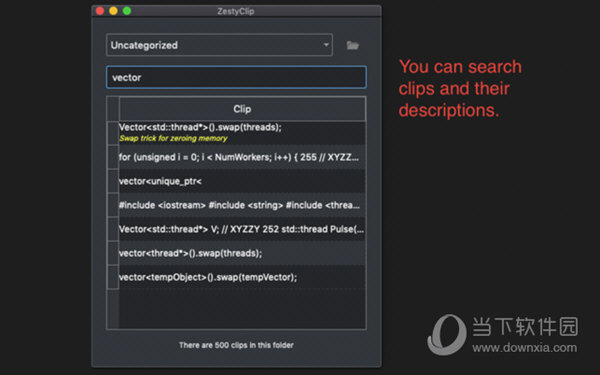Select vector<thread*>().swap(threads); clip
This screenshot has height=375, width=600.
coord(242,253)
